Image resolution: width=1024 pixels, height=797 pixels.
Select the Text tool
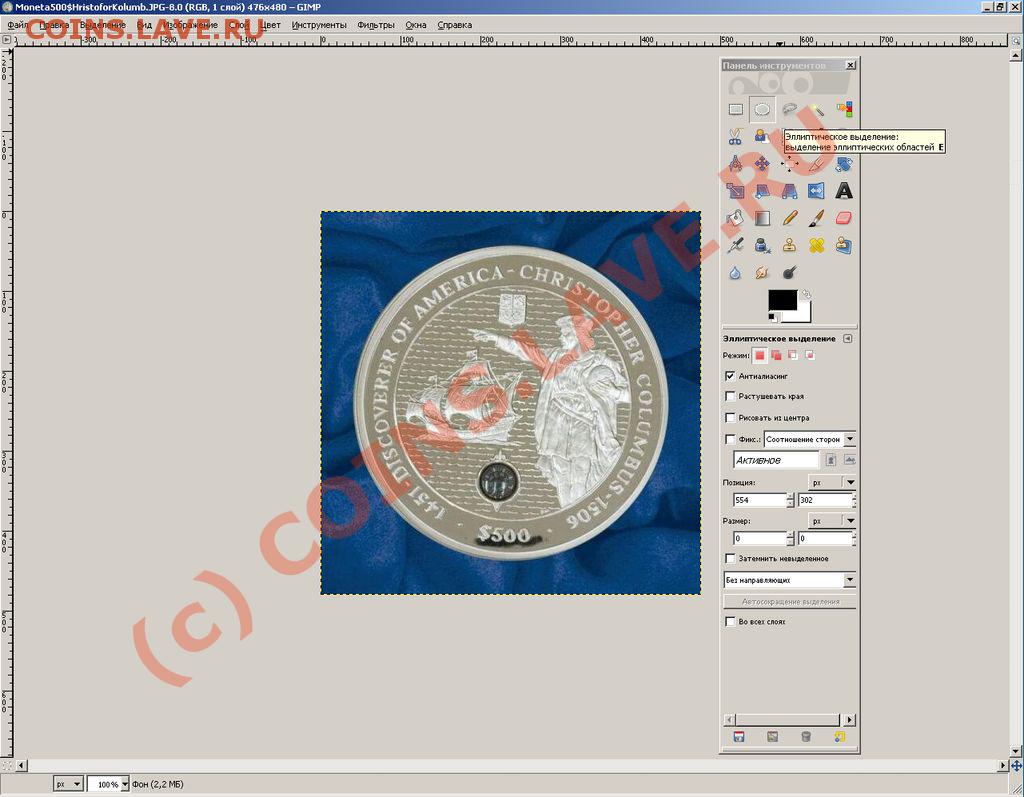[844, 191]
